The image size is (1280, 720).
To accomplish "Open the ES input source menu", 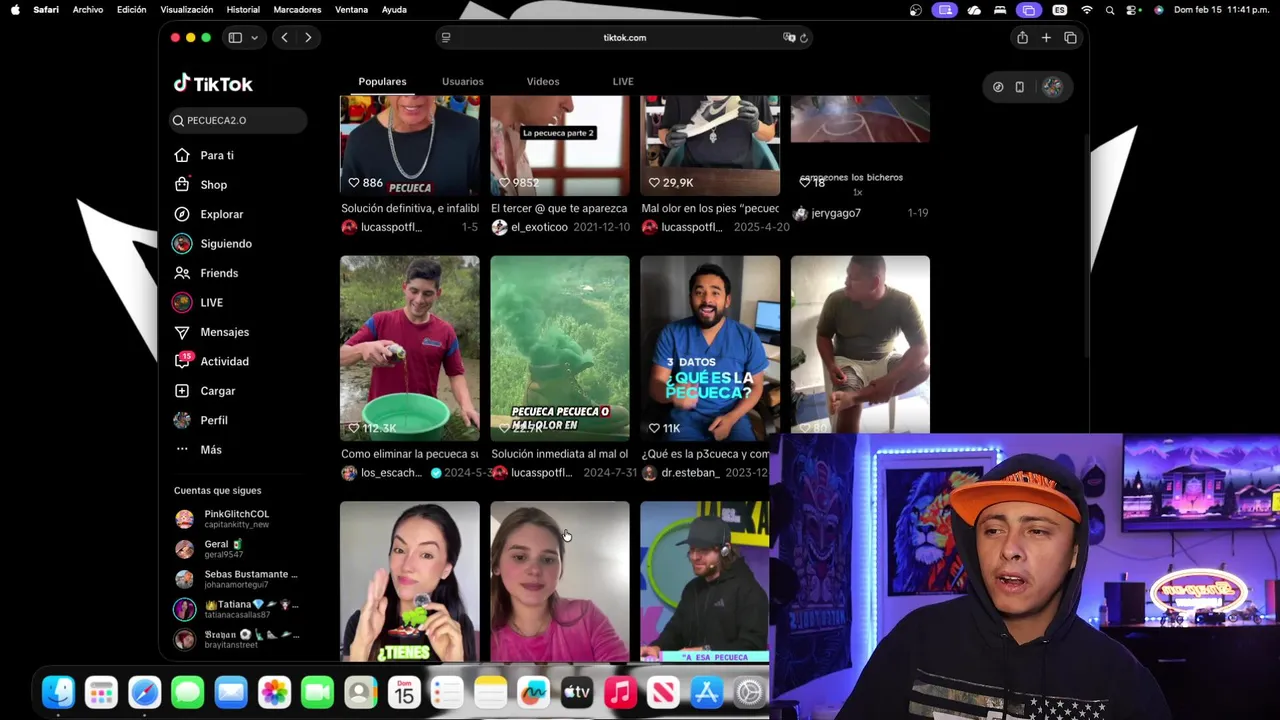I will coord(1060,10).
